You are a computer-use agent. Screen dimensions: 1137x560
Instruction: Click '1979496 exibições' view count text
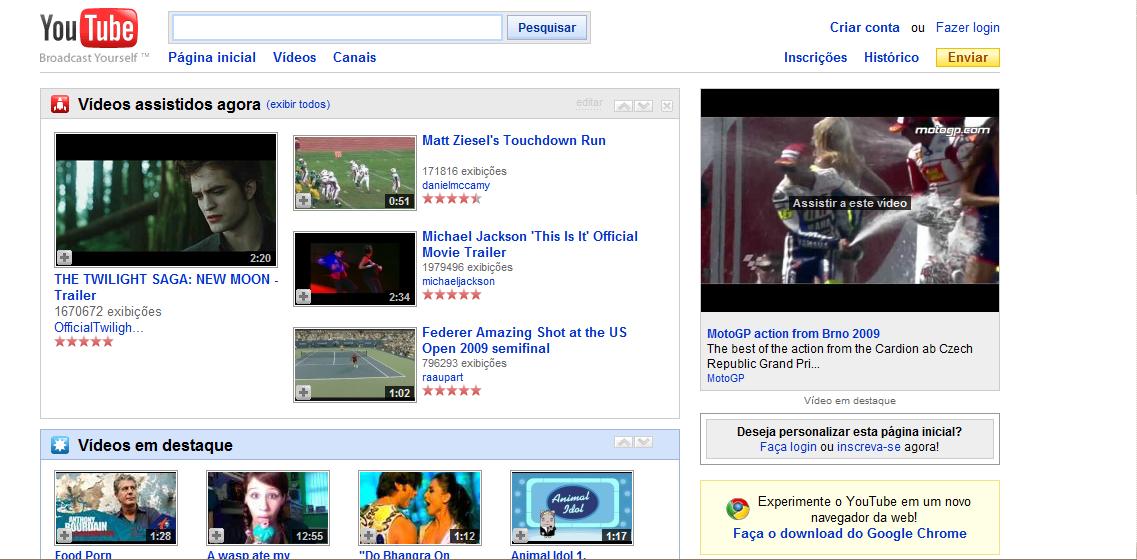[468, 268]
